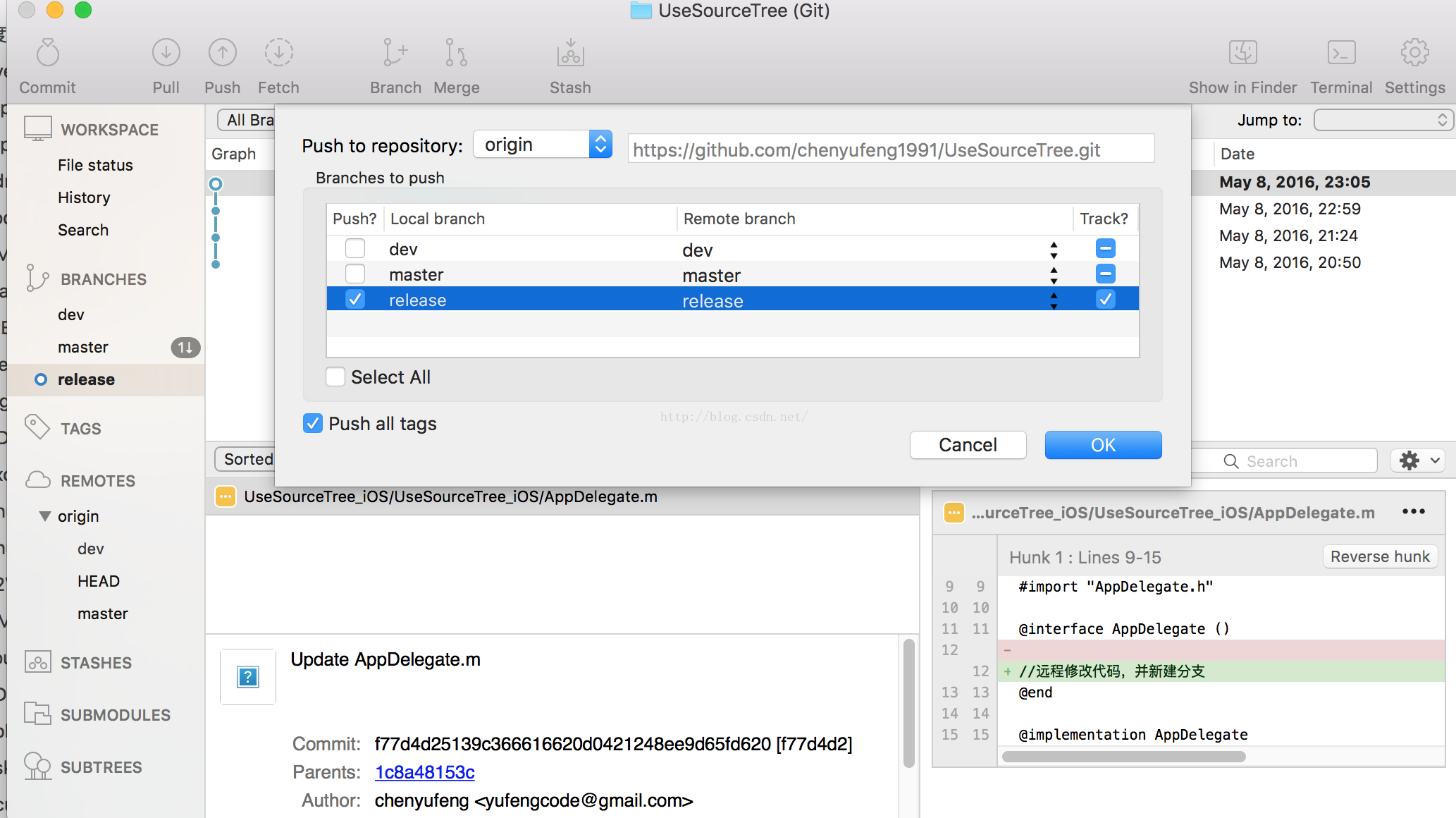Screen dimensions: 1456x818
Task: Open the Settings gear in toolbar
Action: (1414, 54)
